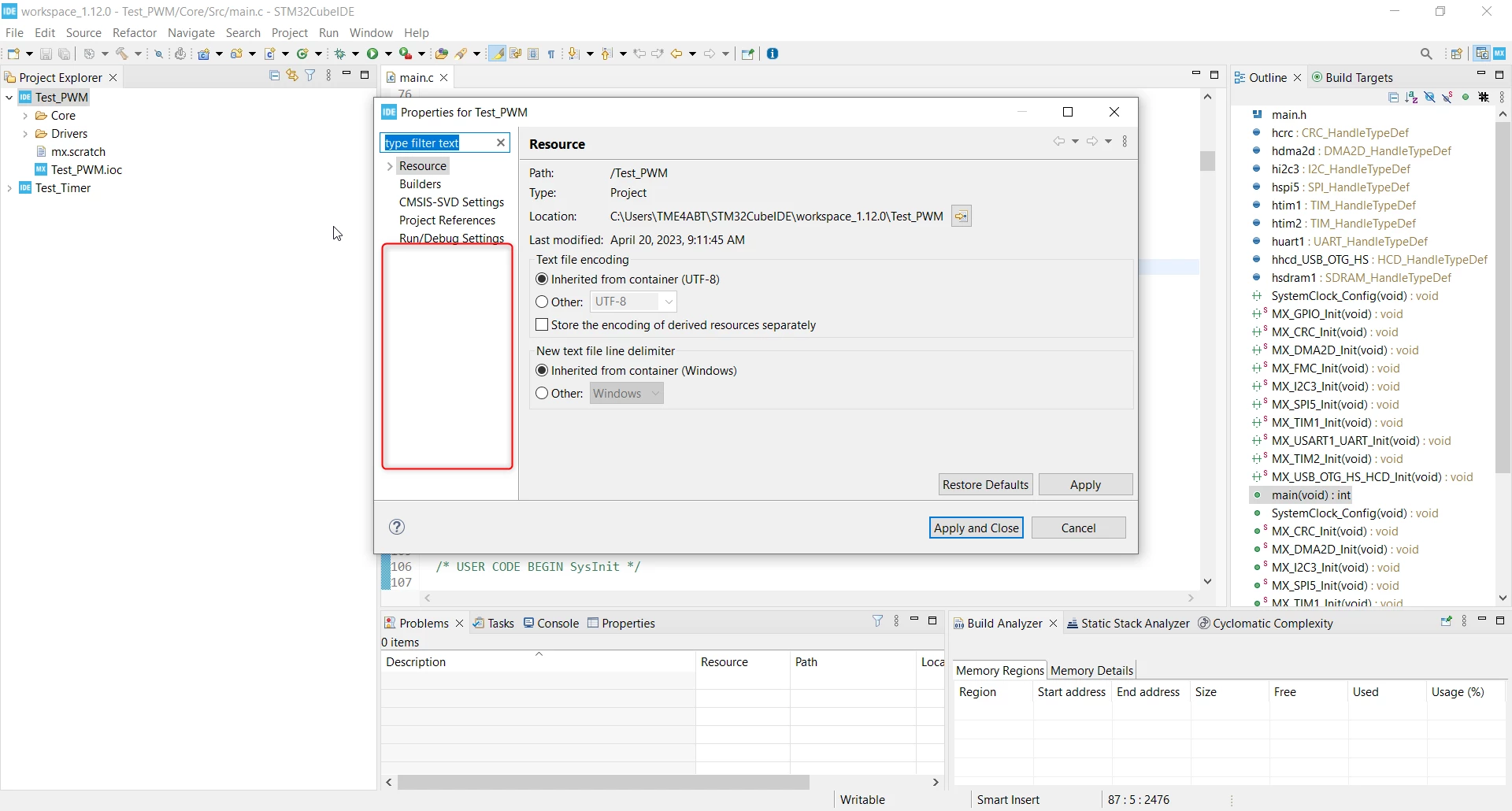Expand the Core folder in Project Explorer
The width and height of the screenshot is (1512, 811).
click(25, 116)
